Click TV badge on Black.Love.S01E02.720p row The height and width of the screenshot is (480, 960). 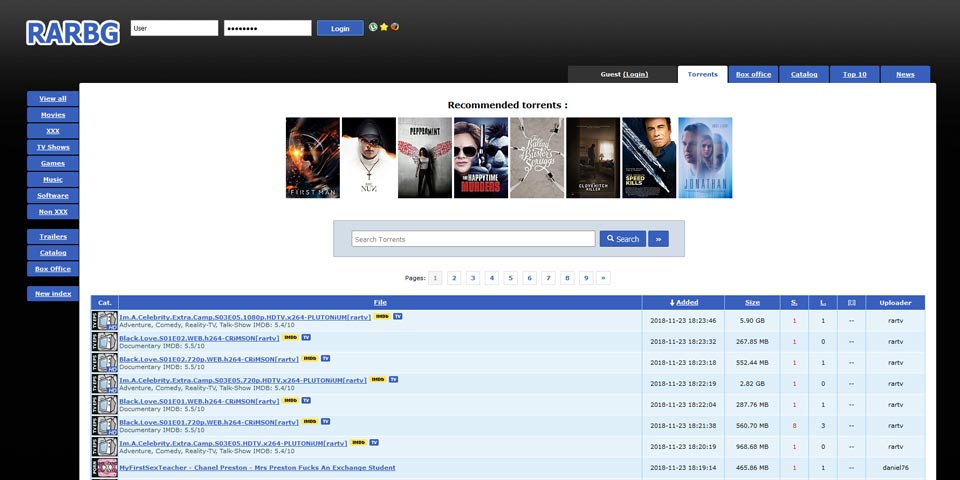click(x=325, y=358)
